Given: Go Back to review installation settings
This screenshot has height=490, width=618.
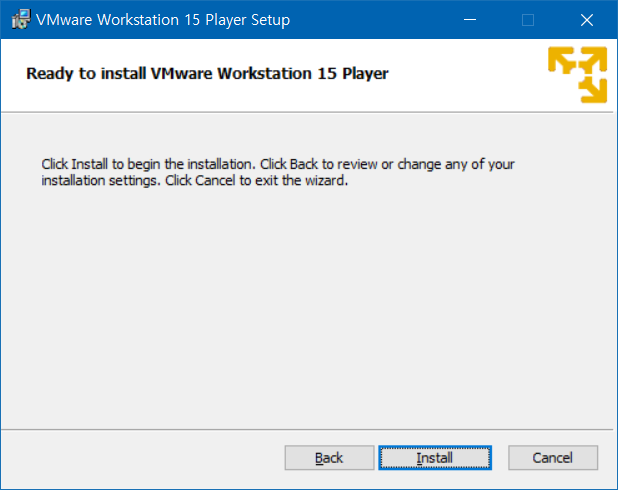Looking at the screenshot, I should pyautogui.click(x=329, y=458).
